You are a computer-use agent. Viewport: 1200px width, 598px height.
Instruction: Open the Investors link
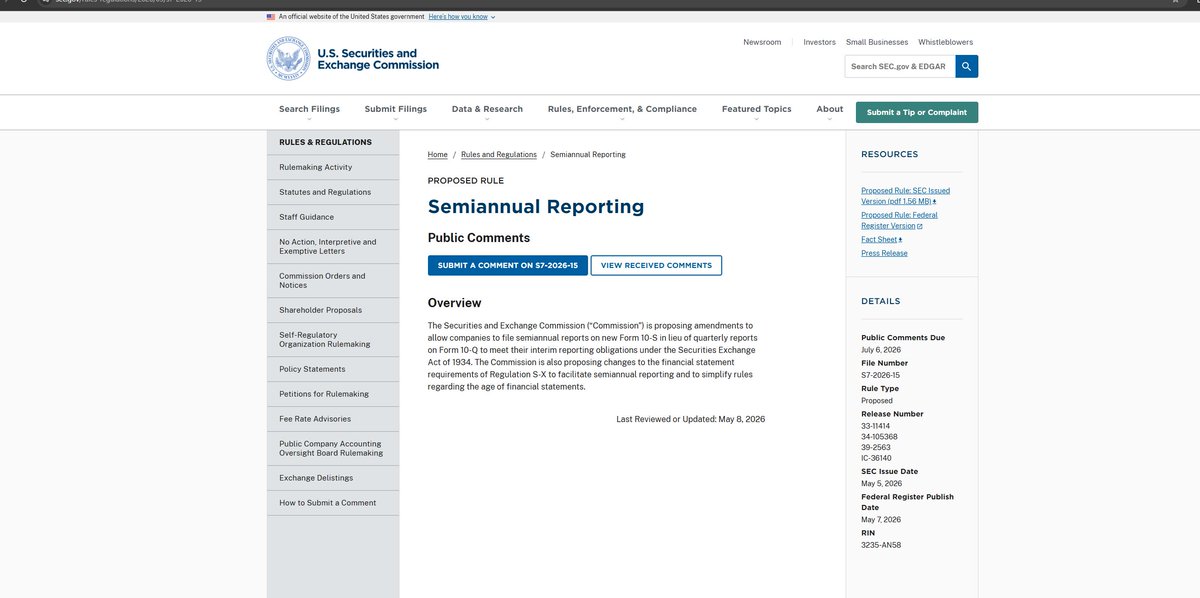coord(819,42)
